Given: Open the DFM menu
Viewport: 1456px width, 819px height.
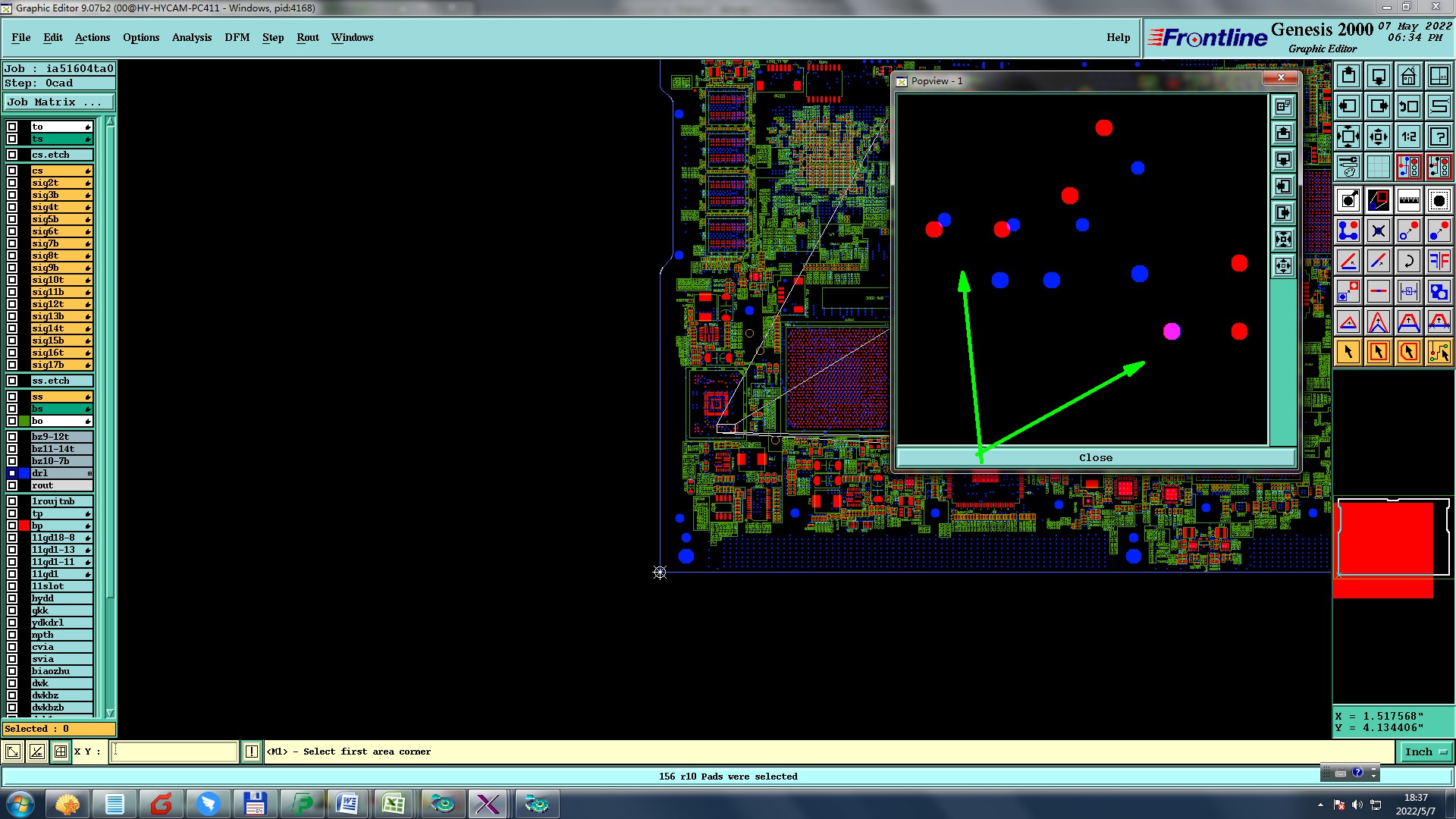Looking at the screenshot, I should click(x=237, y=37).
